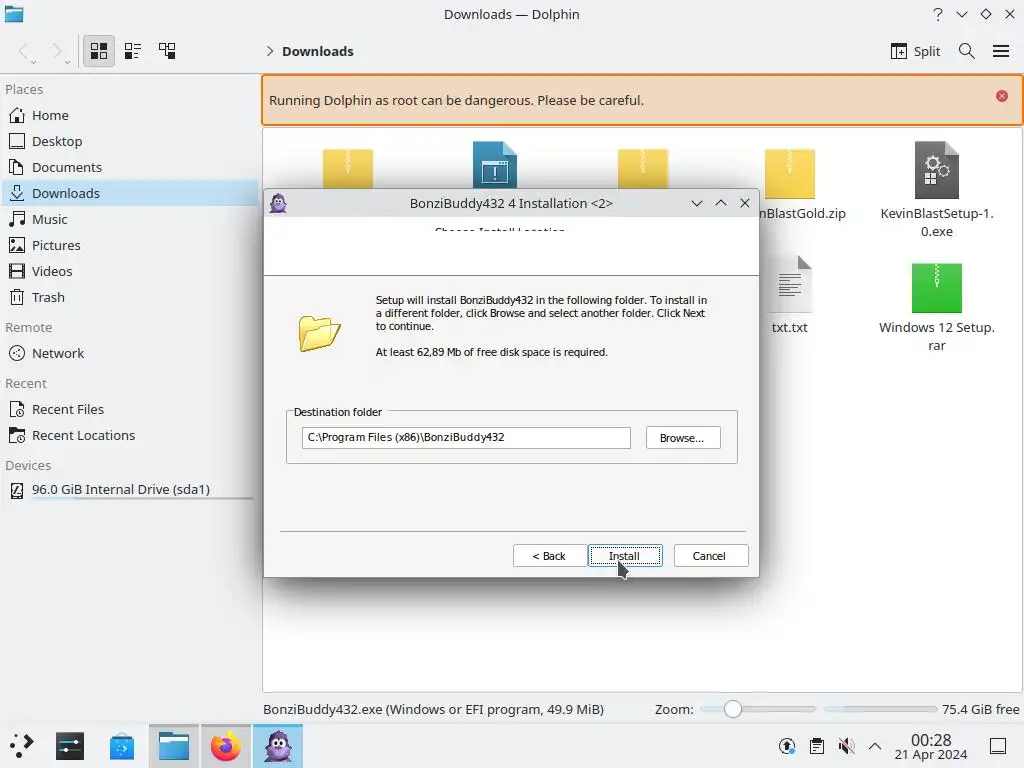Viewport: 1024px width, 768px height.
Task: Open Dolphin window help button
Action: (938, 14)
